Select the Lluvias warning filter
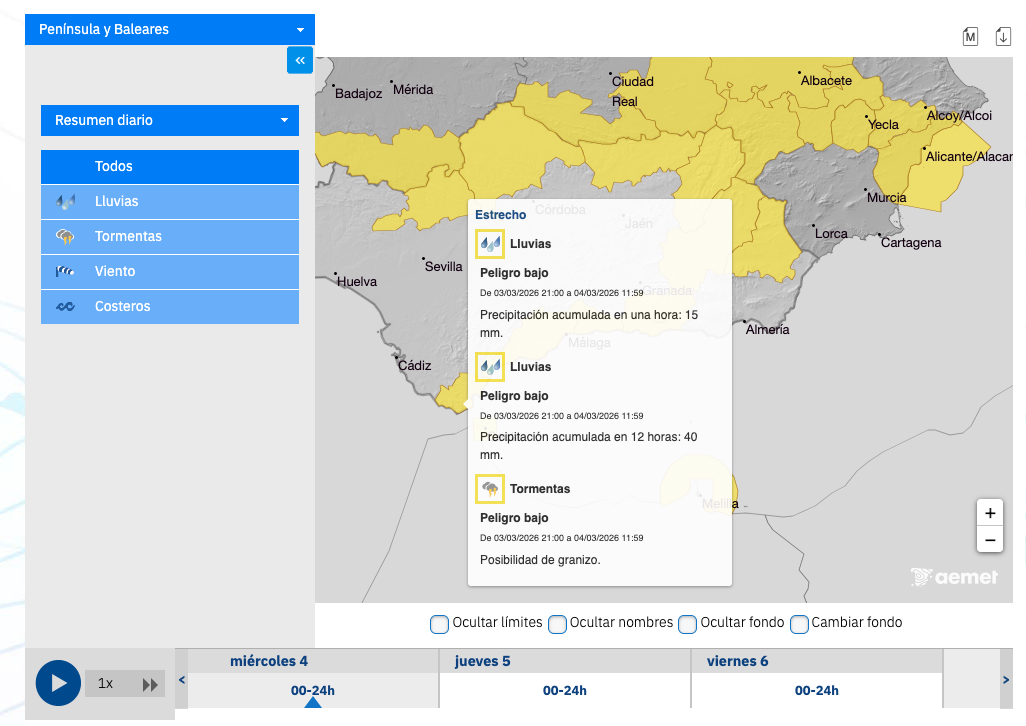Screen dimensions: 1026x726 pos(170,202)
